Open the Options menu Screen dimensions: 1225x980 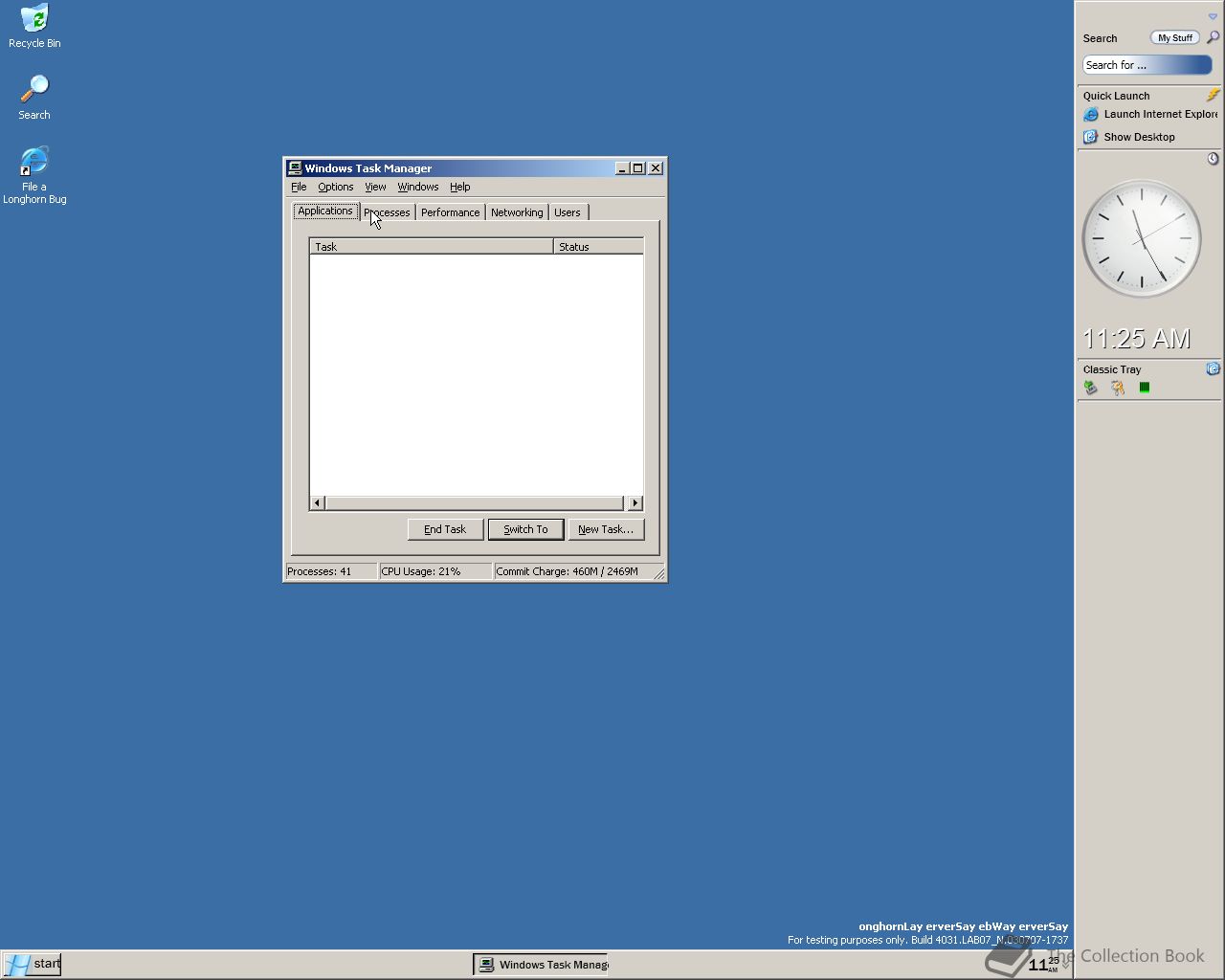tap(336, 187)
